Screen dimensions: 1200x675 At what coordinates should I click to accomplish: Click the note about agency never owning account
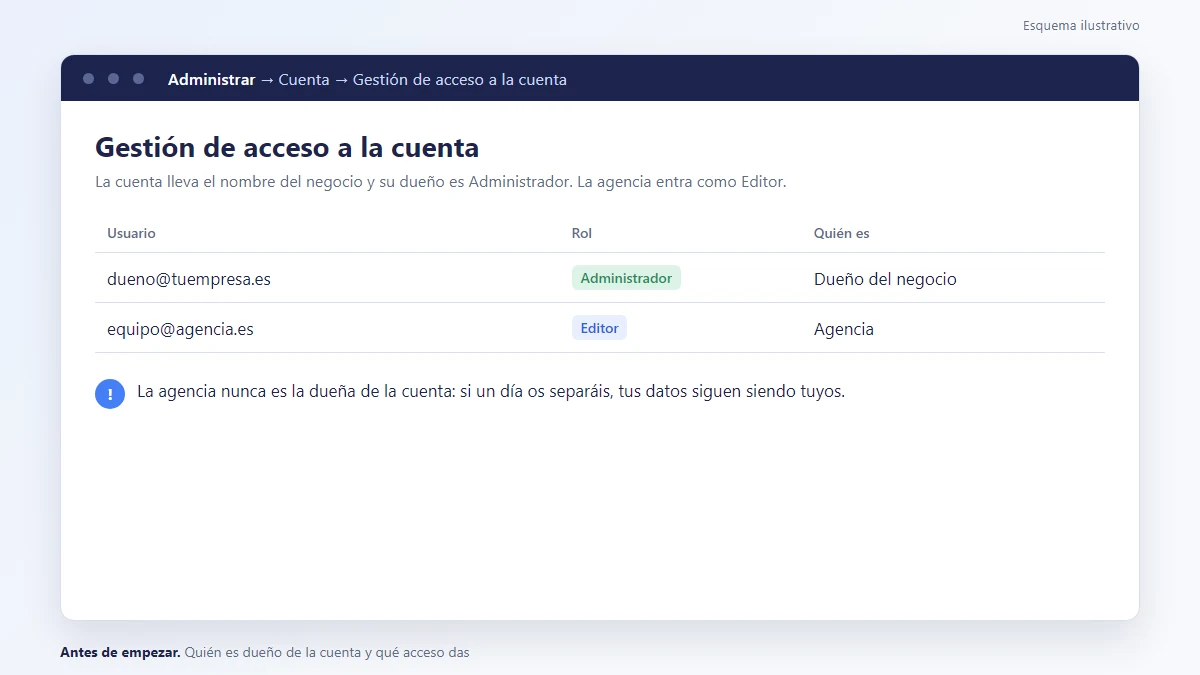pyautogui.click(x=491, y=391)
